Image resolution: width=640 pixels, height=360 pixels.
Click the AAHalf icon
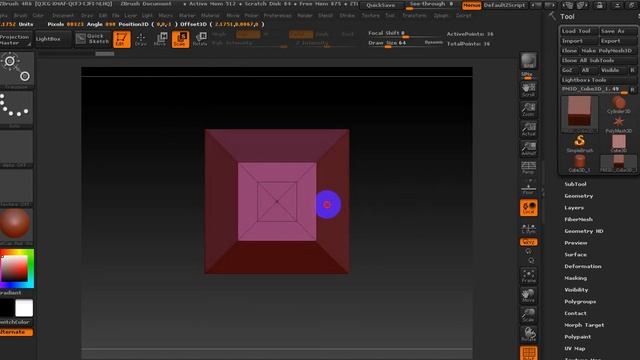click(529, 149)
